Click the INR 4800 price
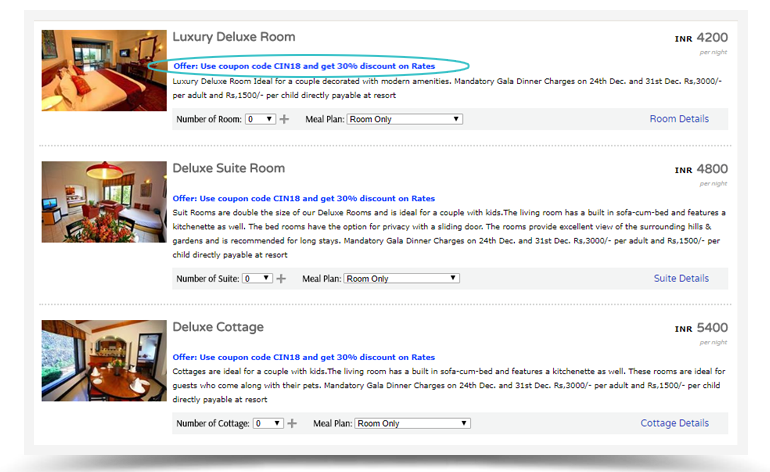The width and height of the screenshot is (770, 472). [x=701, y=169]
